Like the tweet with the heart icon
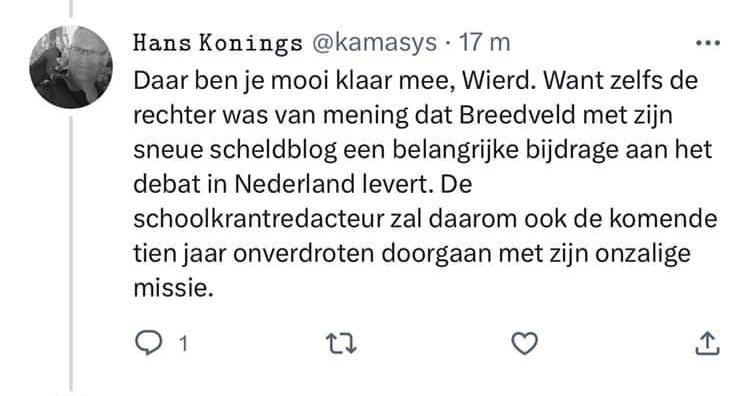Viewport: 752px width, 396px height. click(525, 343)
